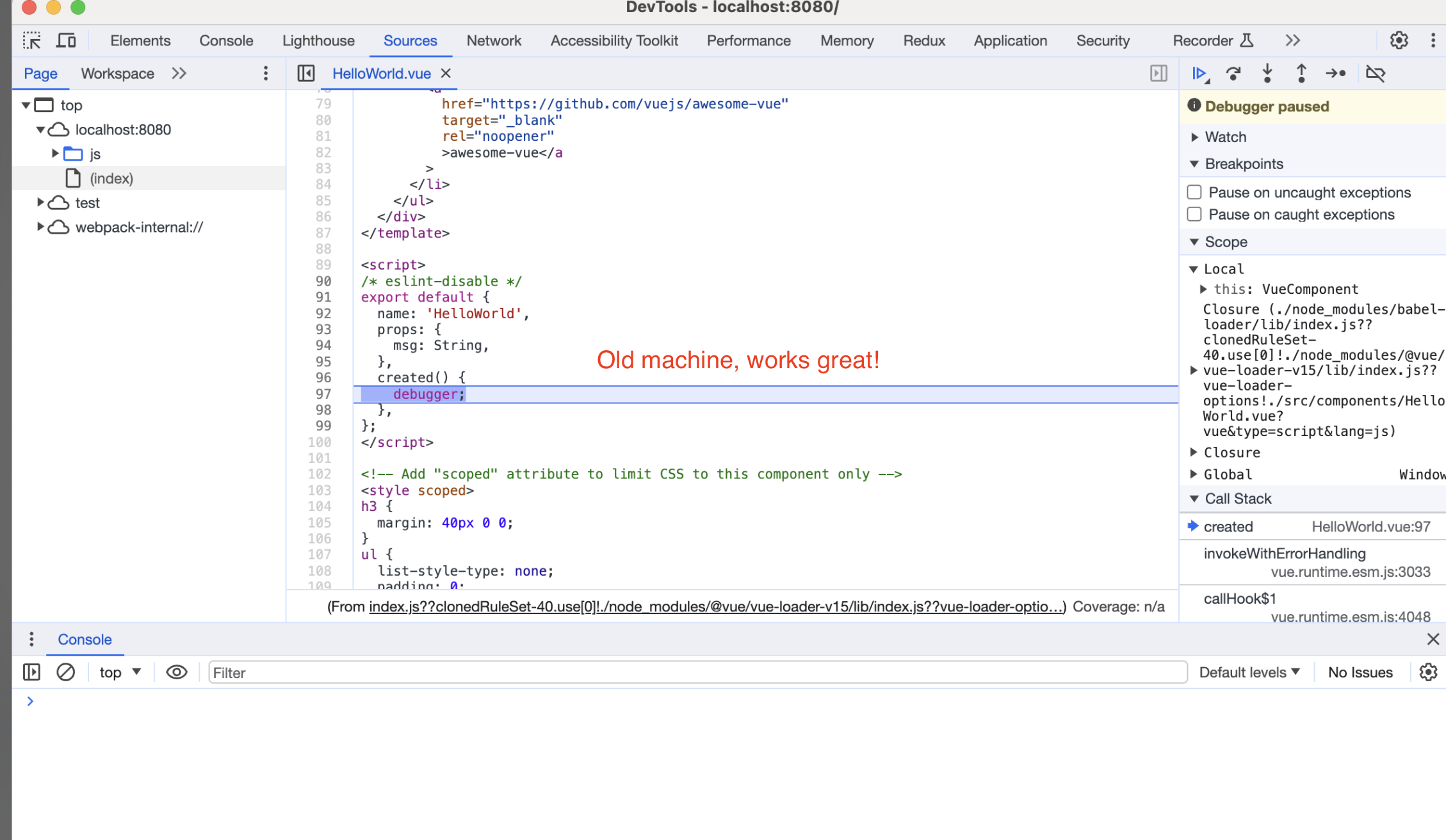Select the invokeWithErrorHandling stack frame

pyautogui.click(x=1312, y=562)
